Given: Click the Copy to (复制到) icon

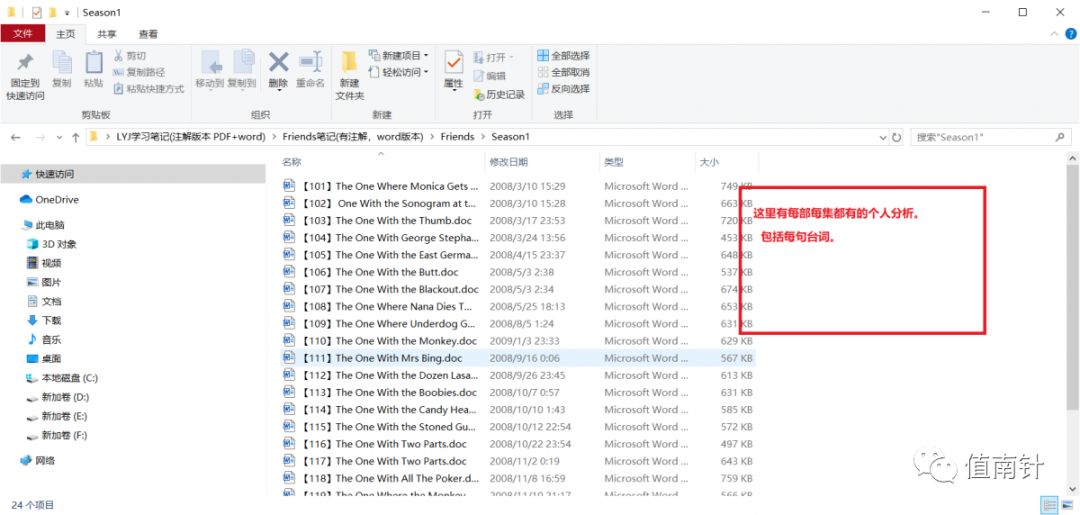Looking at the screenshot, I should pyautogui.click(x=242, y=63).
